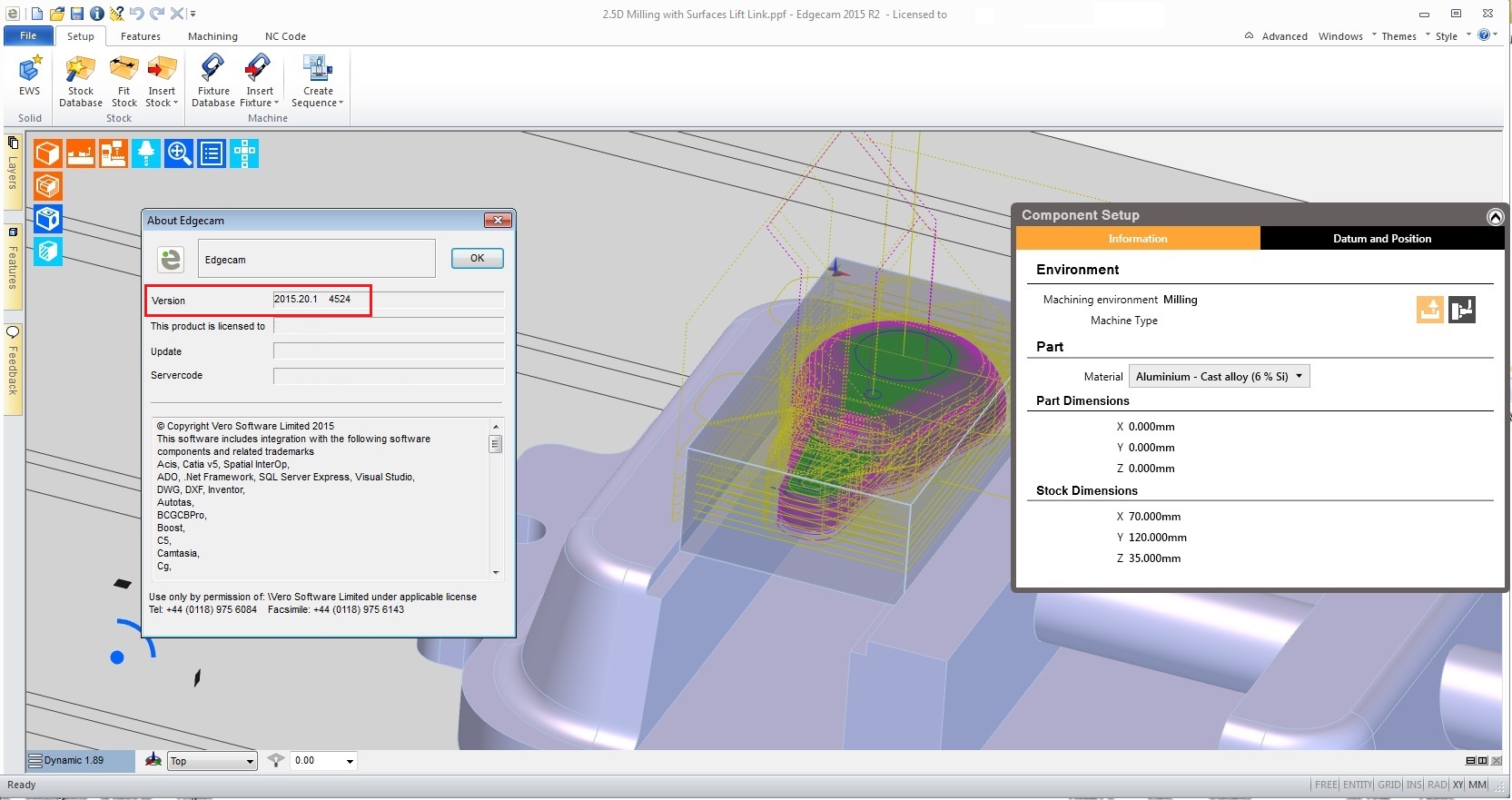Open the File menu
Image resolution: width=1512 pixels, height=800 pixels.
coord(28,35)
